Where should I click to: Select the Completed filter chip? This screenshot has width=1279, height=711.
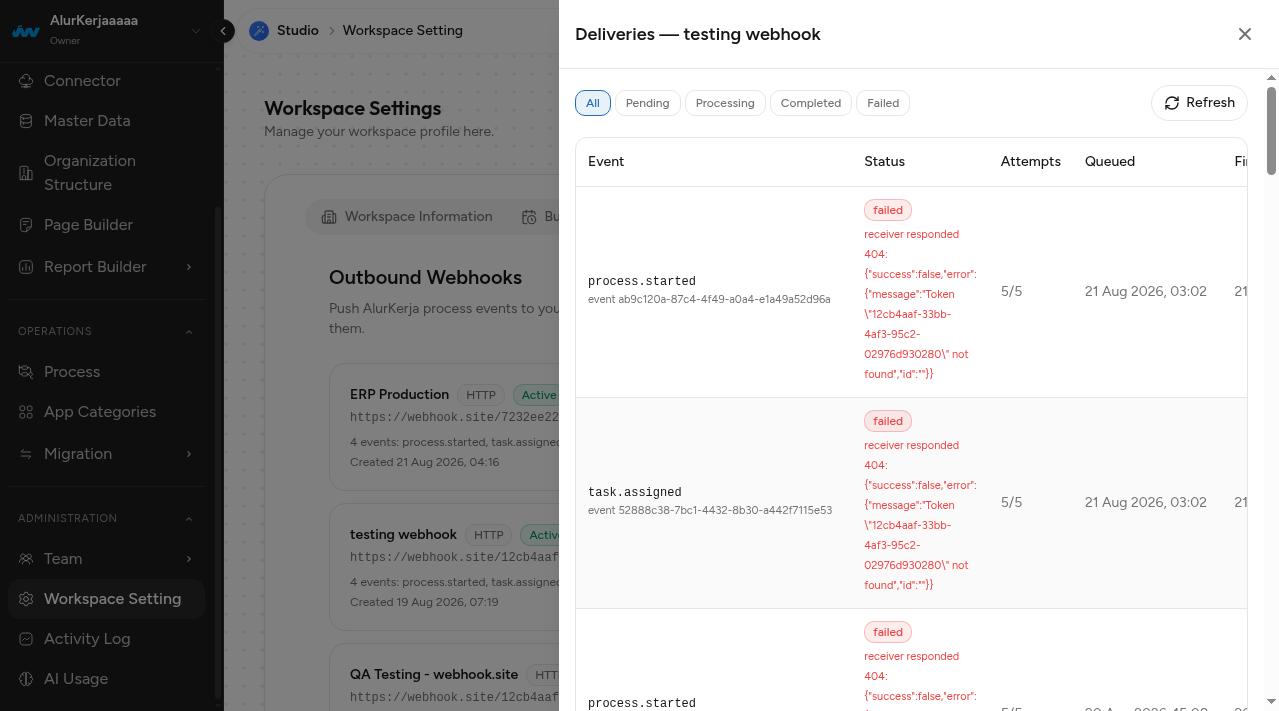coord(811,103)
